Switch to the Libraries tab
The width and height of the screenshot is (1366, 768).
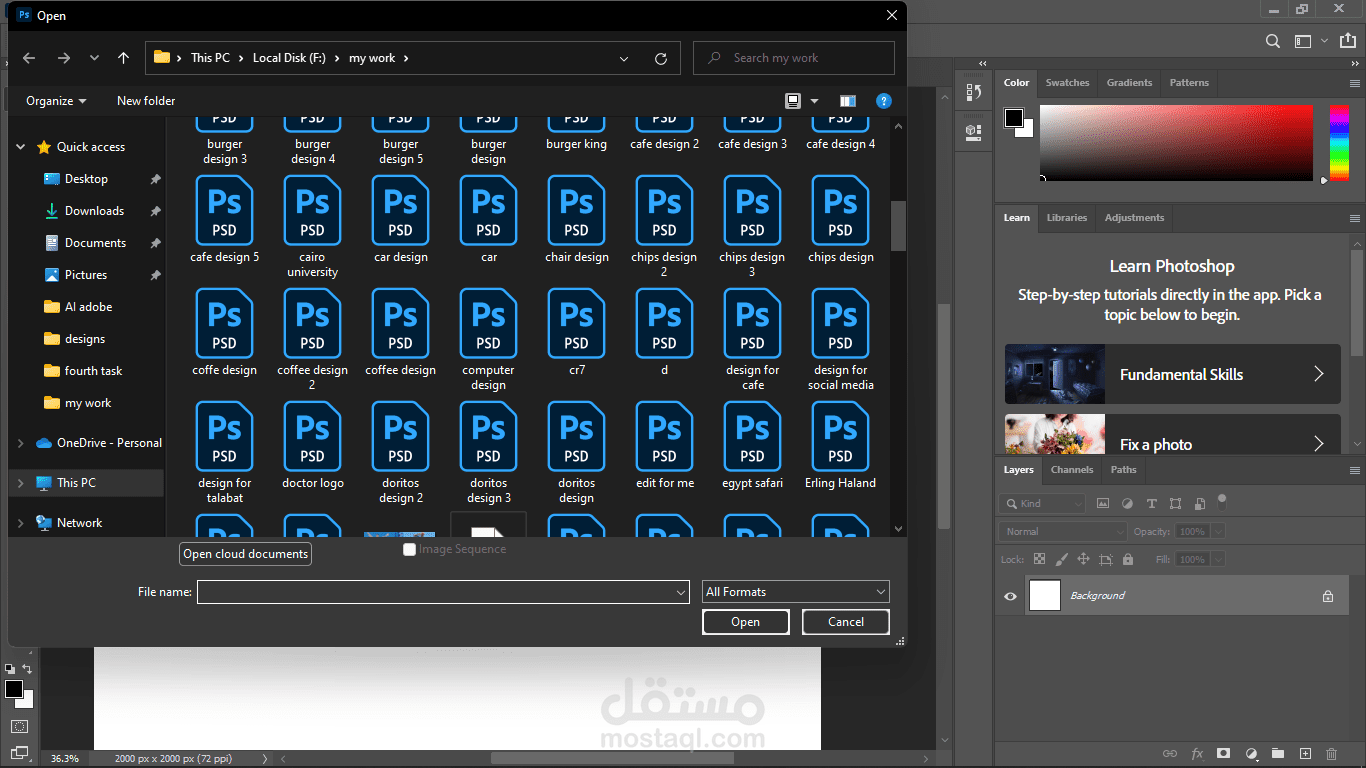1067,218
